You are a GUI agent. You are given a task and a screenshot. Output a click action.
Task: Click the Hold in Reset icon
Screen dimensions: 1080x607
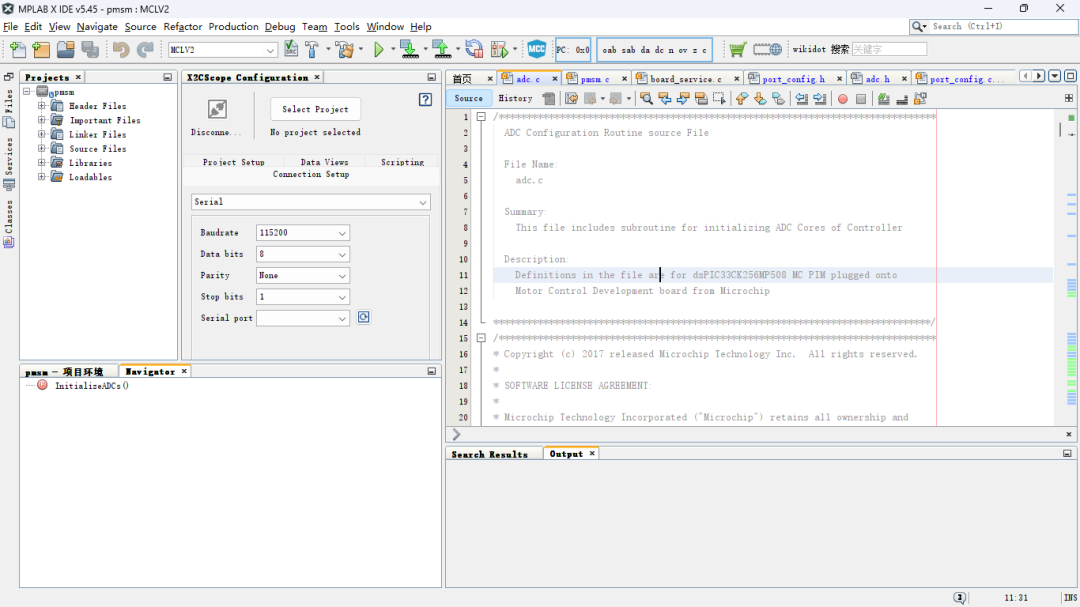(x=474, y=50)
